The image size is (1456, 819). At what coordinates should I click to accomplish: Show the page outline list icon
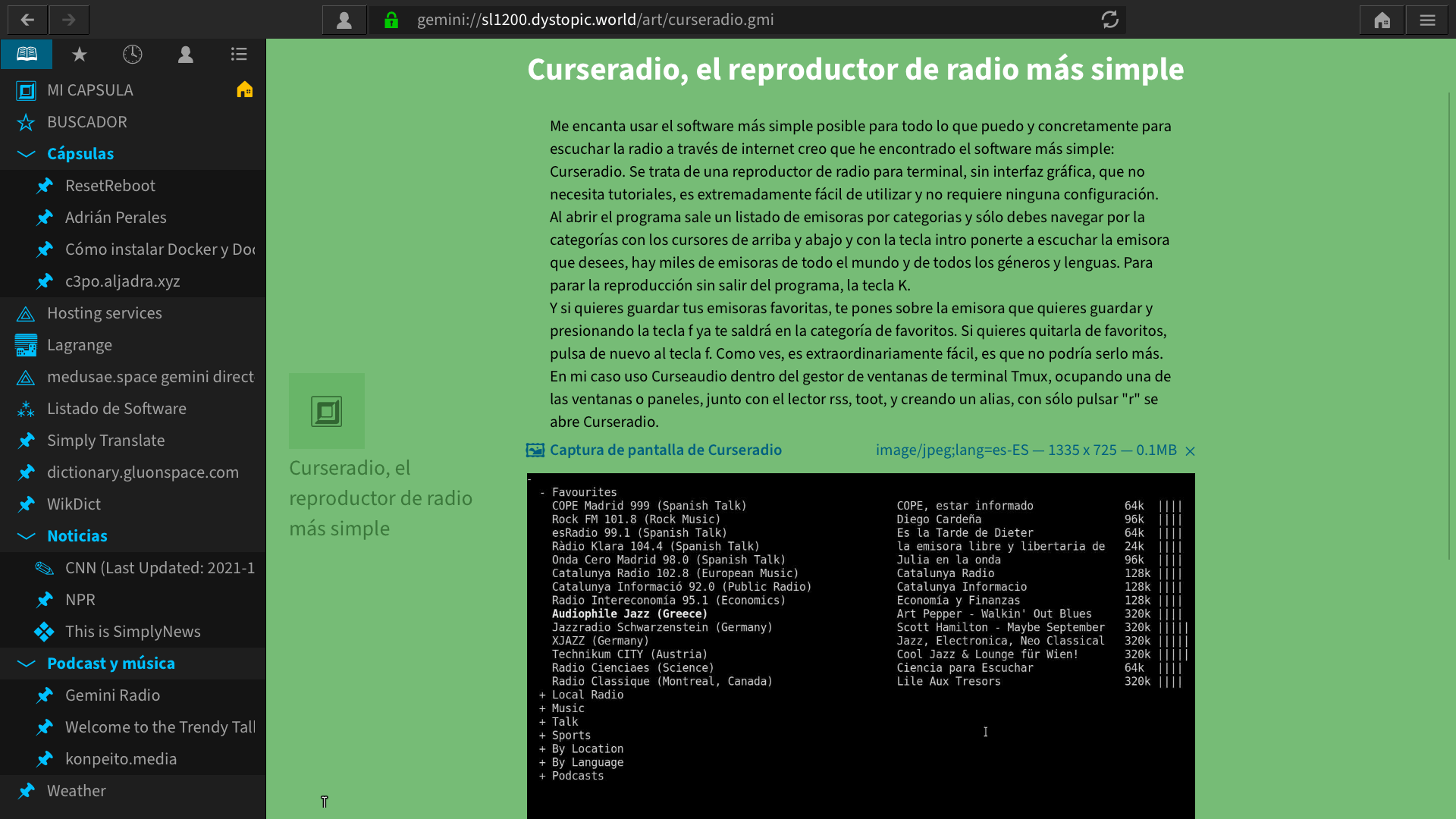pyautogui.click(x=239, y=54)
